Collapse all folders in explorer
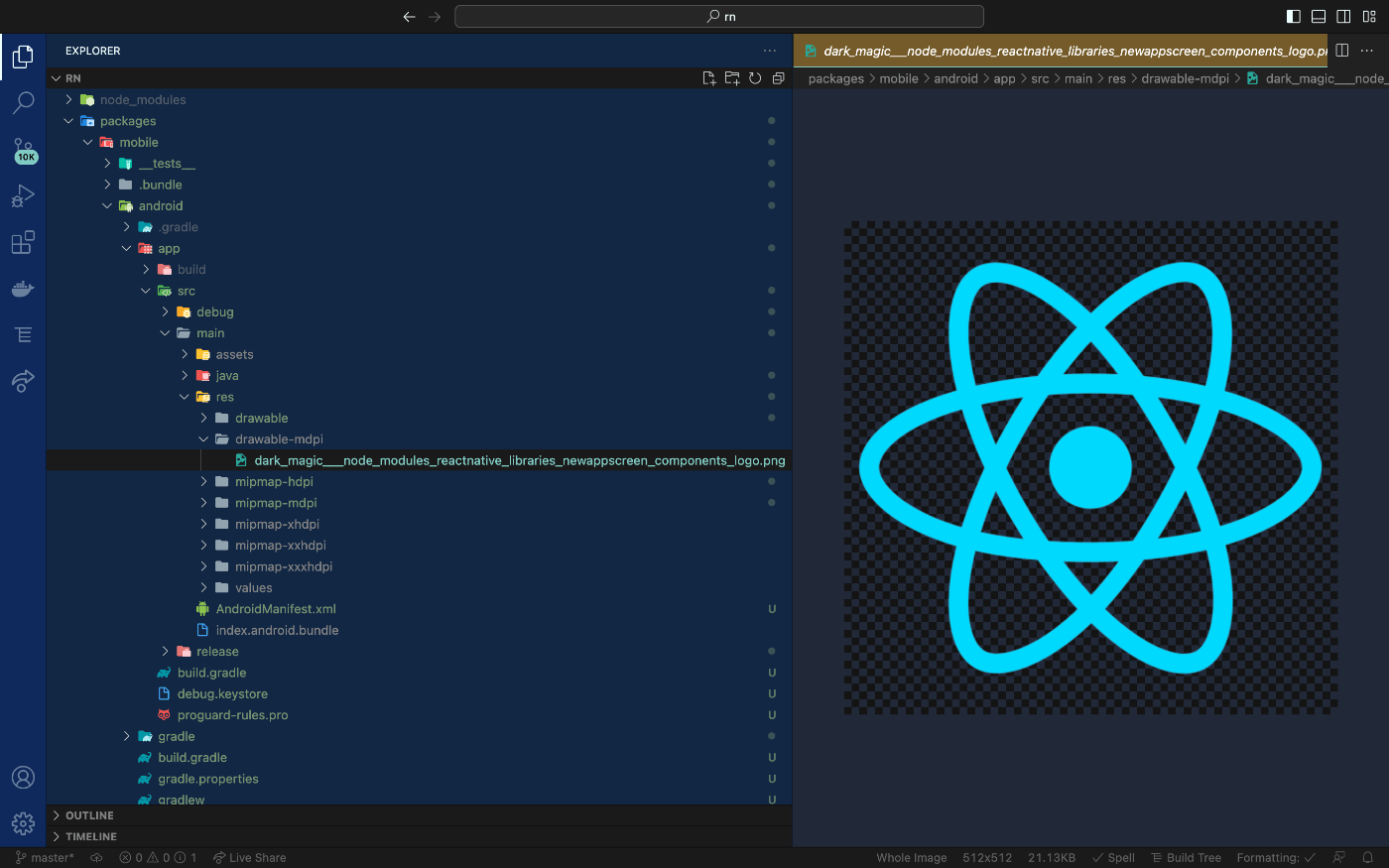1389x868 pixels. (x=778, y=78)
